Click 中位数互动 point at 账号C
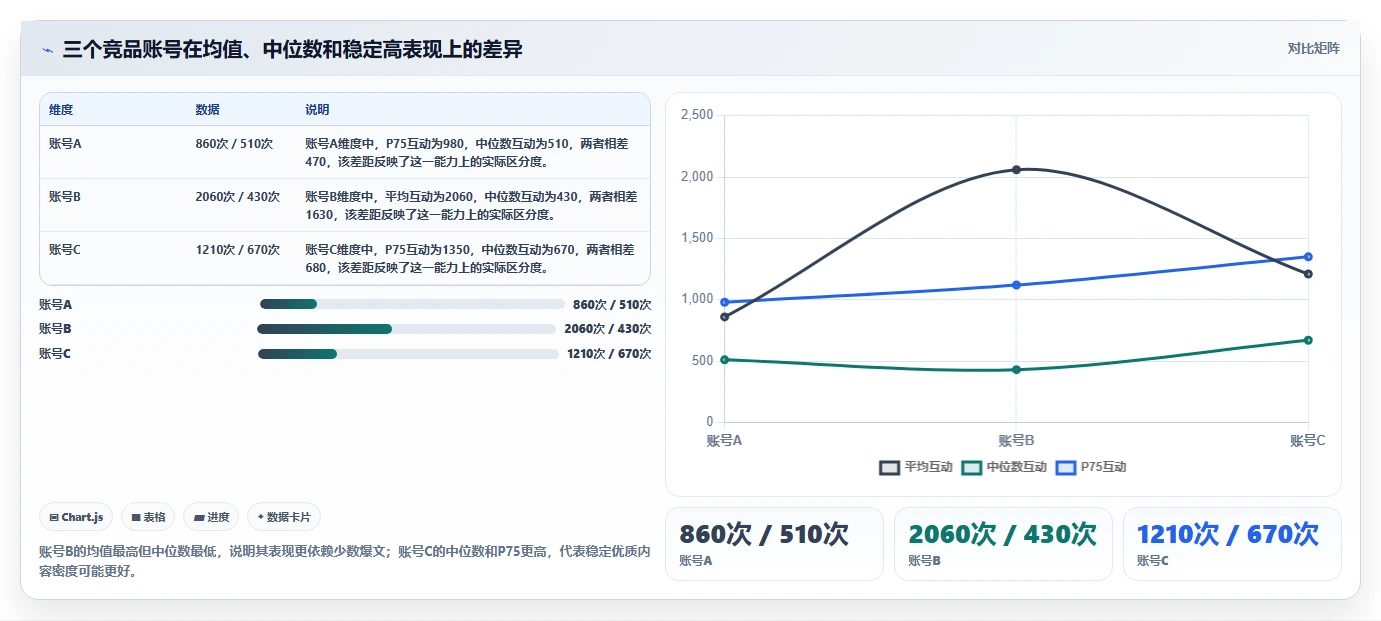Viewport: 1381px width, 621px height. (x=1308, y=340)
